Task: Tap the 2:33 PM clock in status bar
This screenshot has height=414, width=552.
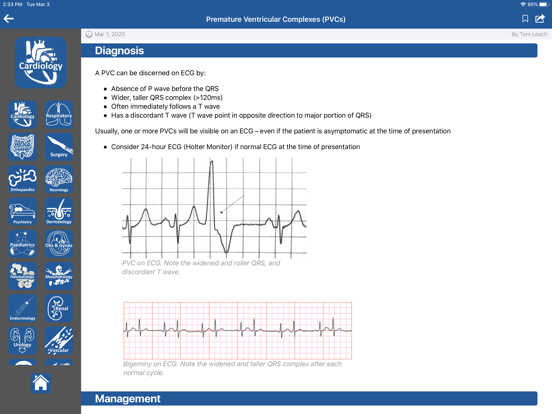Action: [x=12, y=4]
